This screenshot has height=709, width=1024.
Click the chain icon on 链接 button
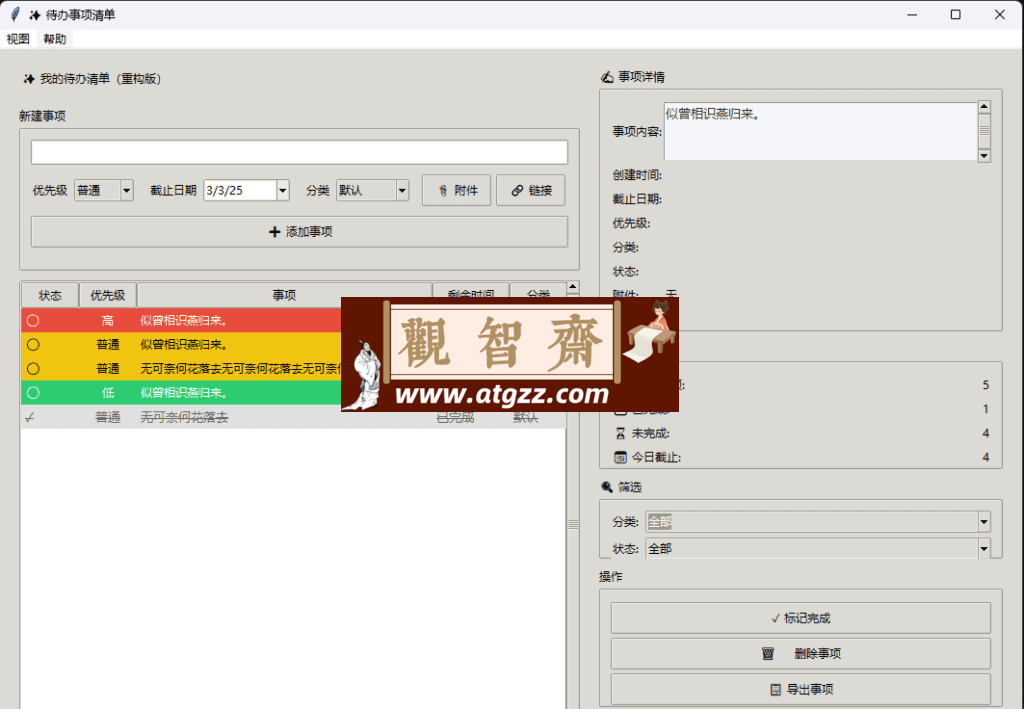pos(517,191)
